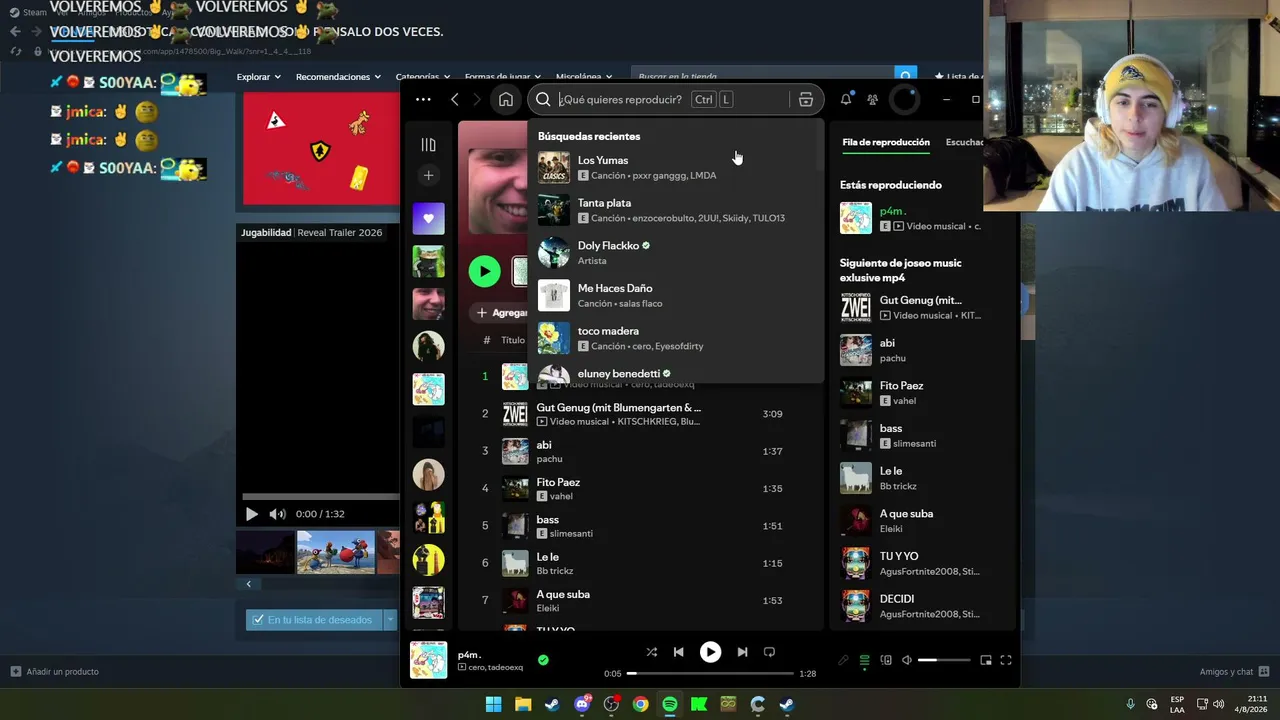The width and height of the screenshot is (1280, 720).
Task: Open Spotify miniplayer
Action: click(x=986, y=660)
